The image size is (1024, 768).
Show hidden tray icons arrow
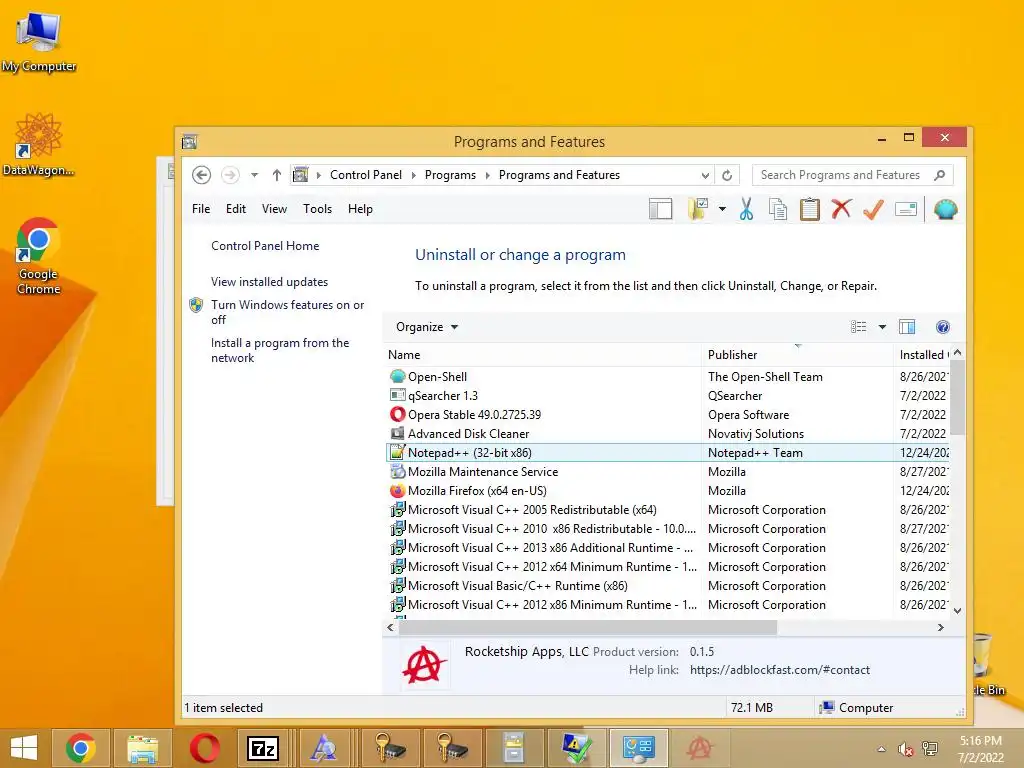(882, 749)
